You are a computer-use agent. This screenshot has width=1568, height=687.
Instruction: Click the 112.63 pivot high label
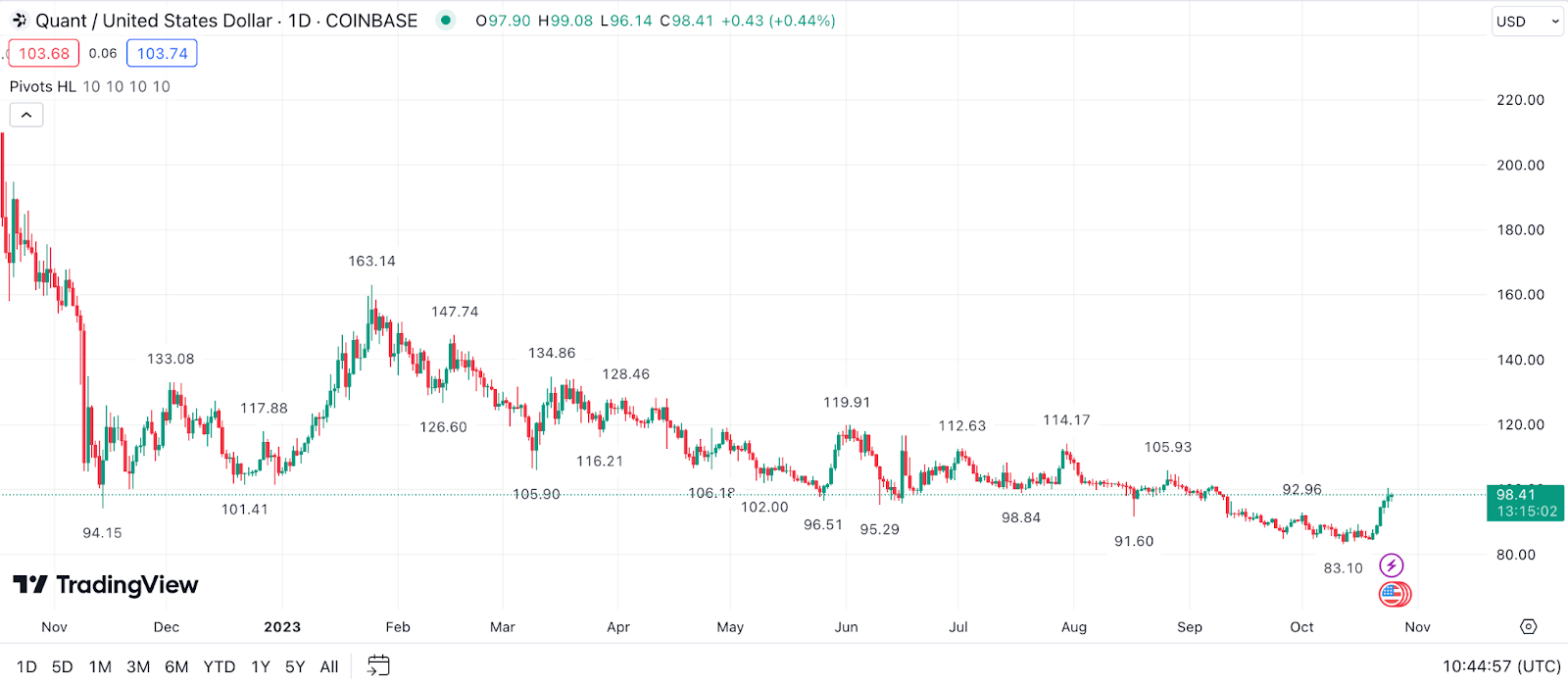click(962, 426)
